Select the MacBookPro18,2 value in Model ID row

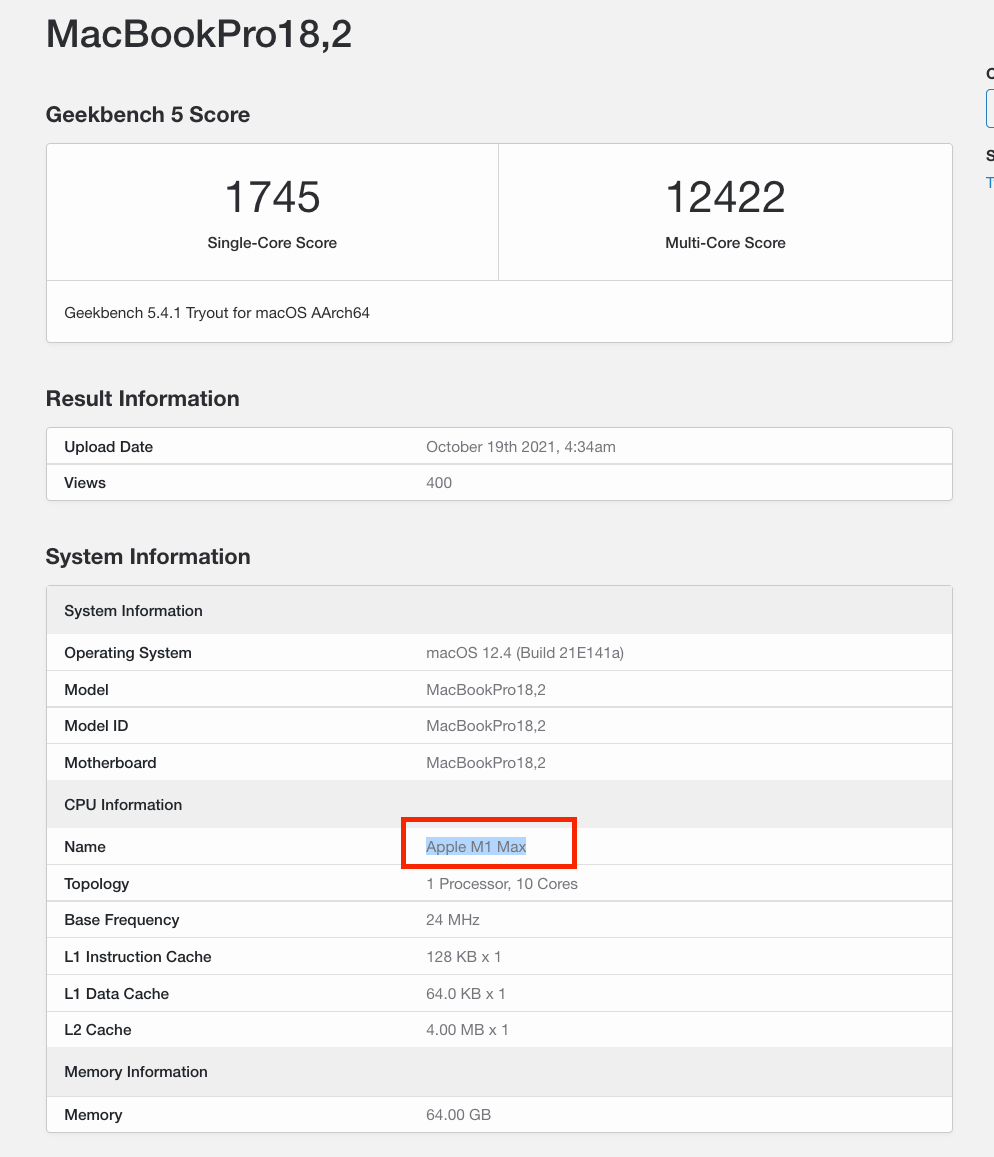pos(486,726)
